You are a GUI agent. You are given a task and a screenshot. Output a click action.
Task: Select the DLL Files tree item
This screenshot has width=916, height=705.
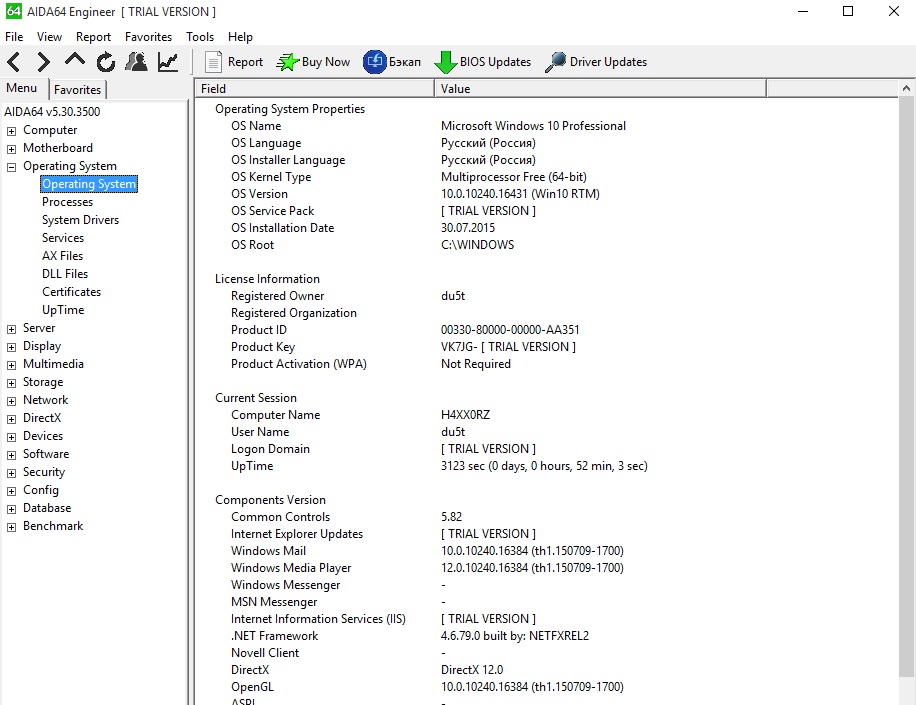[x=65, y=274]
